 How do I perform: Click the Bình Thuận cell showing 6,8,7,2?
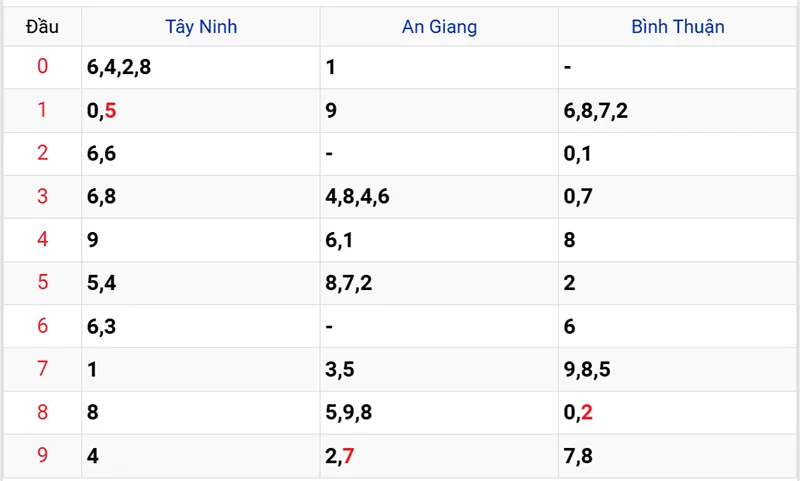click(596, 111)
